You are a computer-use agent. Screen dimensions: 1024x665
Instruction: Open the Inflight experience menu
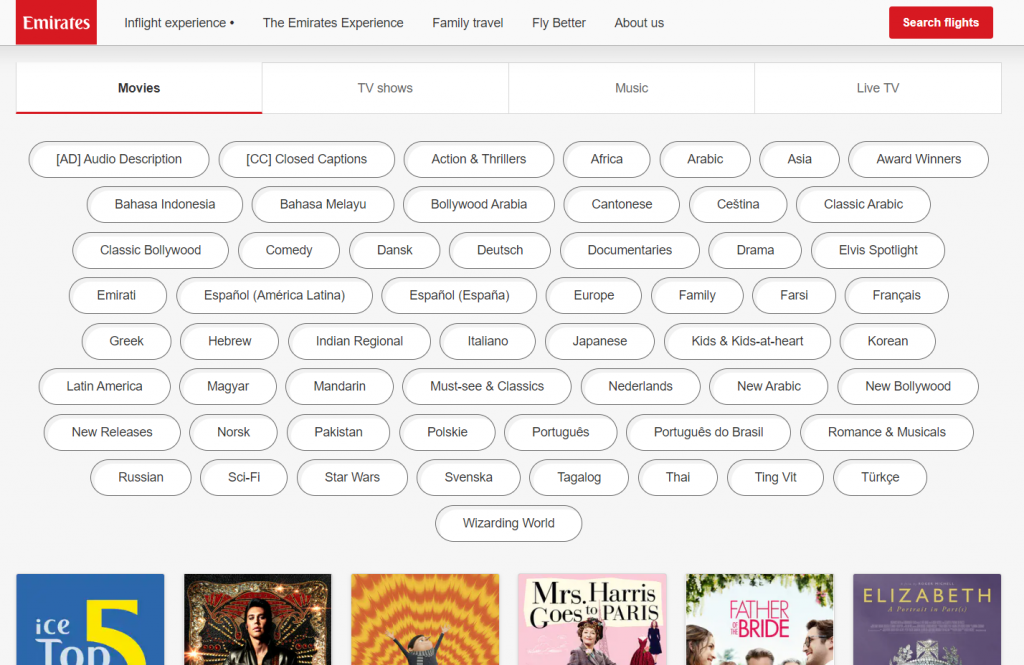click(179, 23)
